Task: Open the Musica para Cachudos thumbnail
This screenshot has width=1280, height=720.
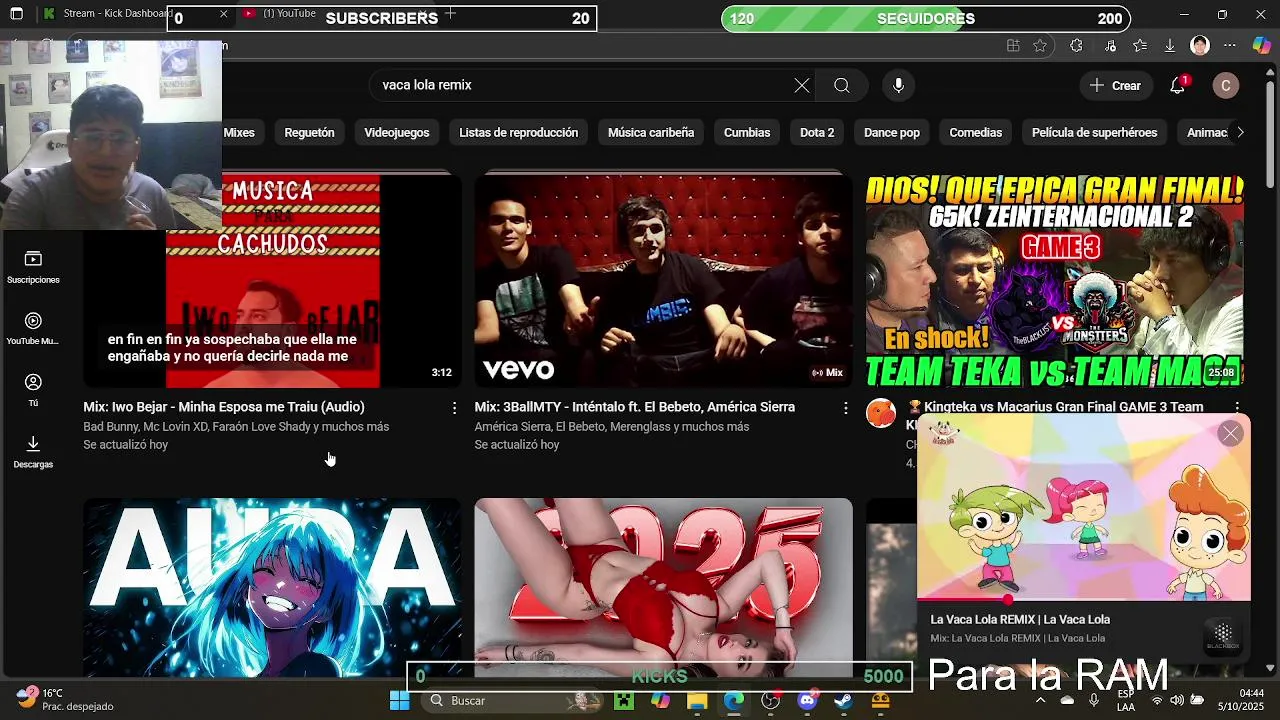Action: [x=272, y=281]
